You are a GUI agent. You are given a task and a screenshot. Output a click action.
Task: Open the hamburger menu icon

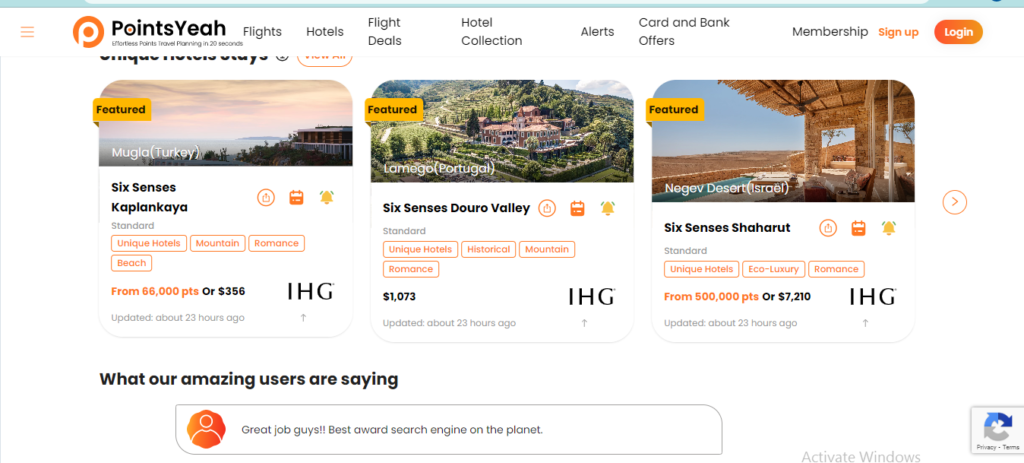tap(27, 32)
